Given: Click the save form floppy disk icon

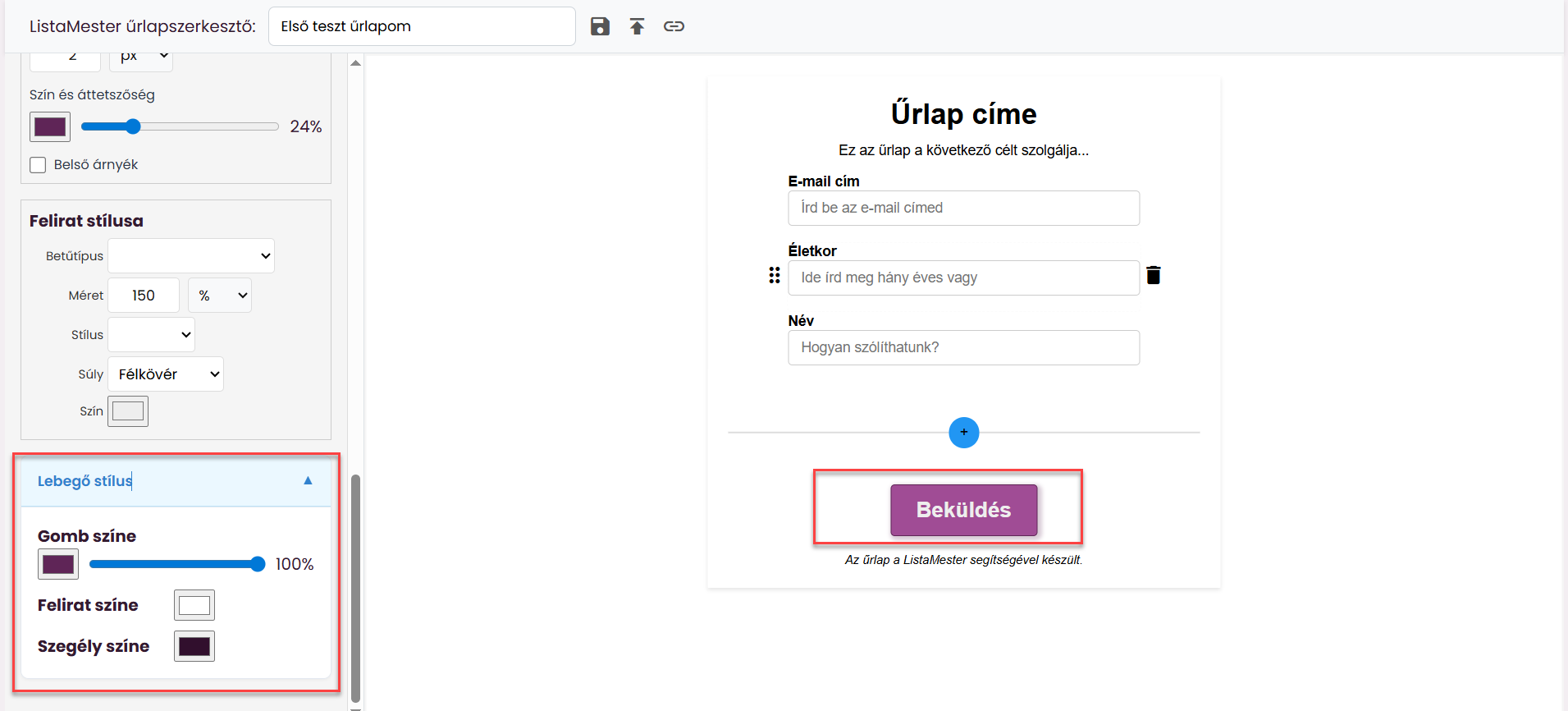Looking at the screenshot, I should tap(600, 26).
